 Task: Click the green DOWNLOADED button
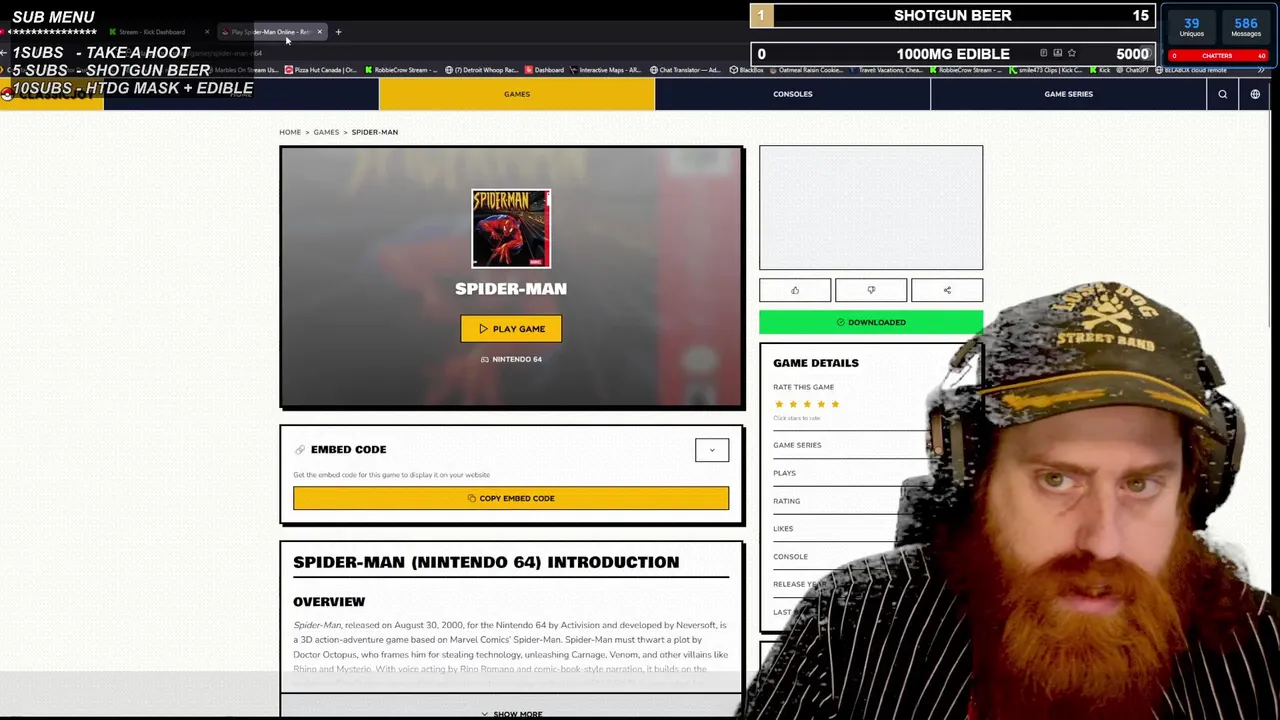pyautogui.click(x=871, y=322)
